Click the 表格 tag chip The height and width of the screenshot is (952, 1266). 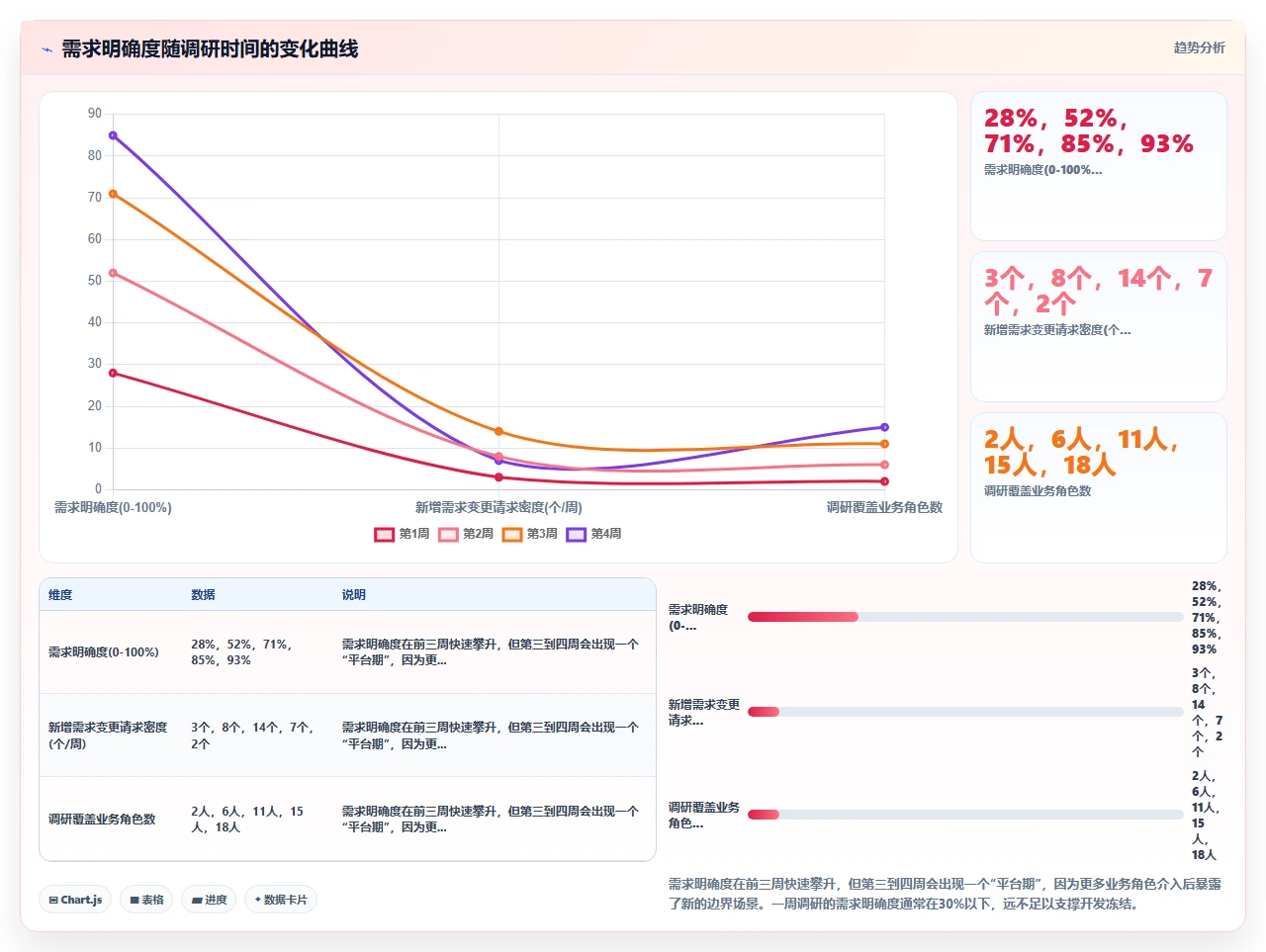[x=147, y=900]
